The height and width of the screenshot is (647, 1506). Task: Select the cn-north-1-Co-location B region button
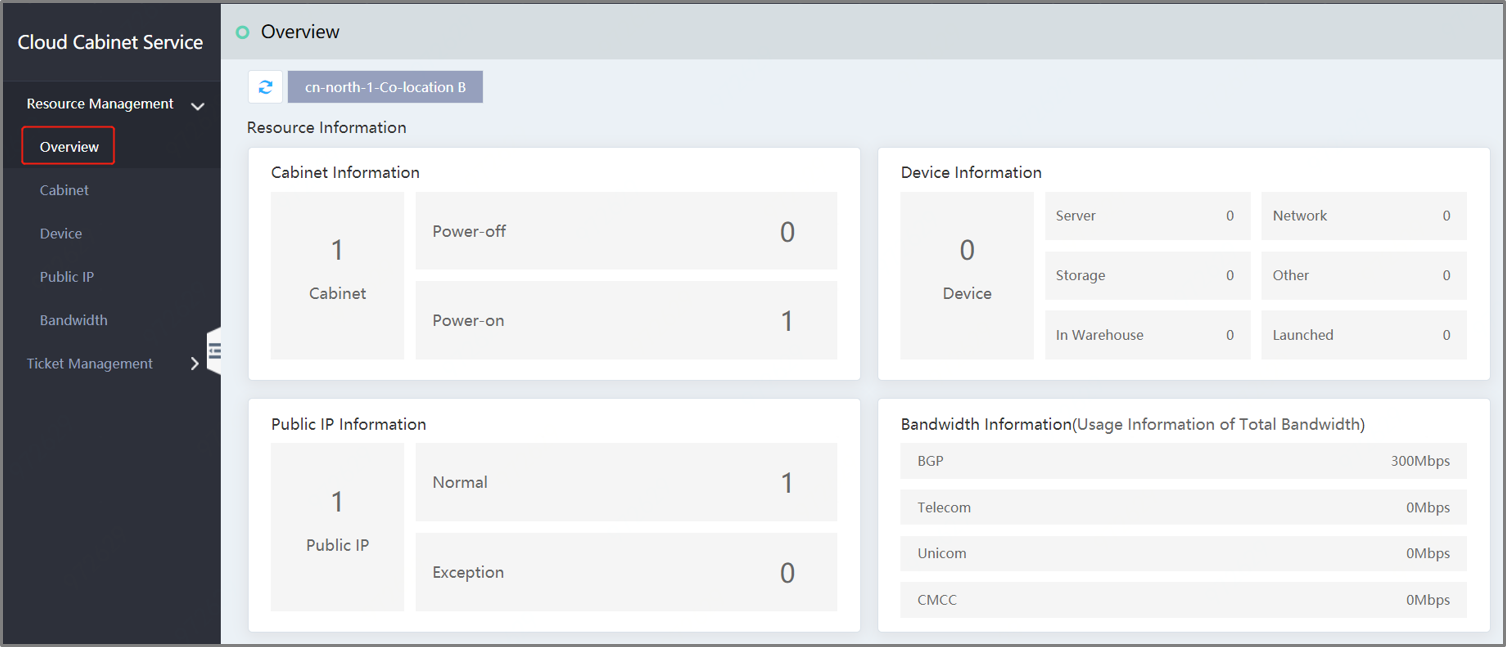(385, 87)
